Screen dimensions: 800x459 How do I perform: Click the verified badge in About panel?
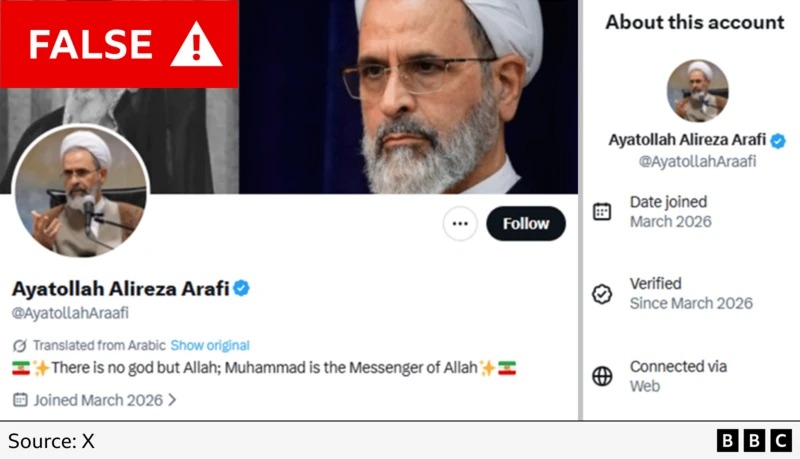[x=778, y=141]
